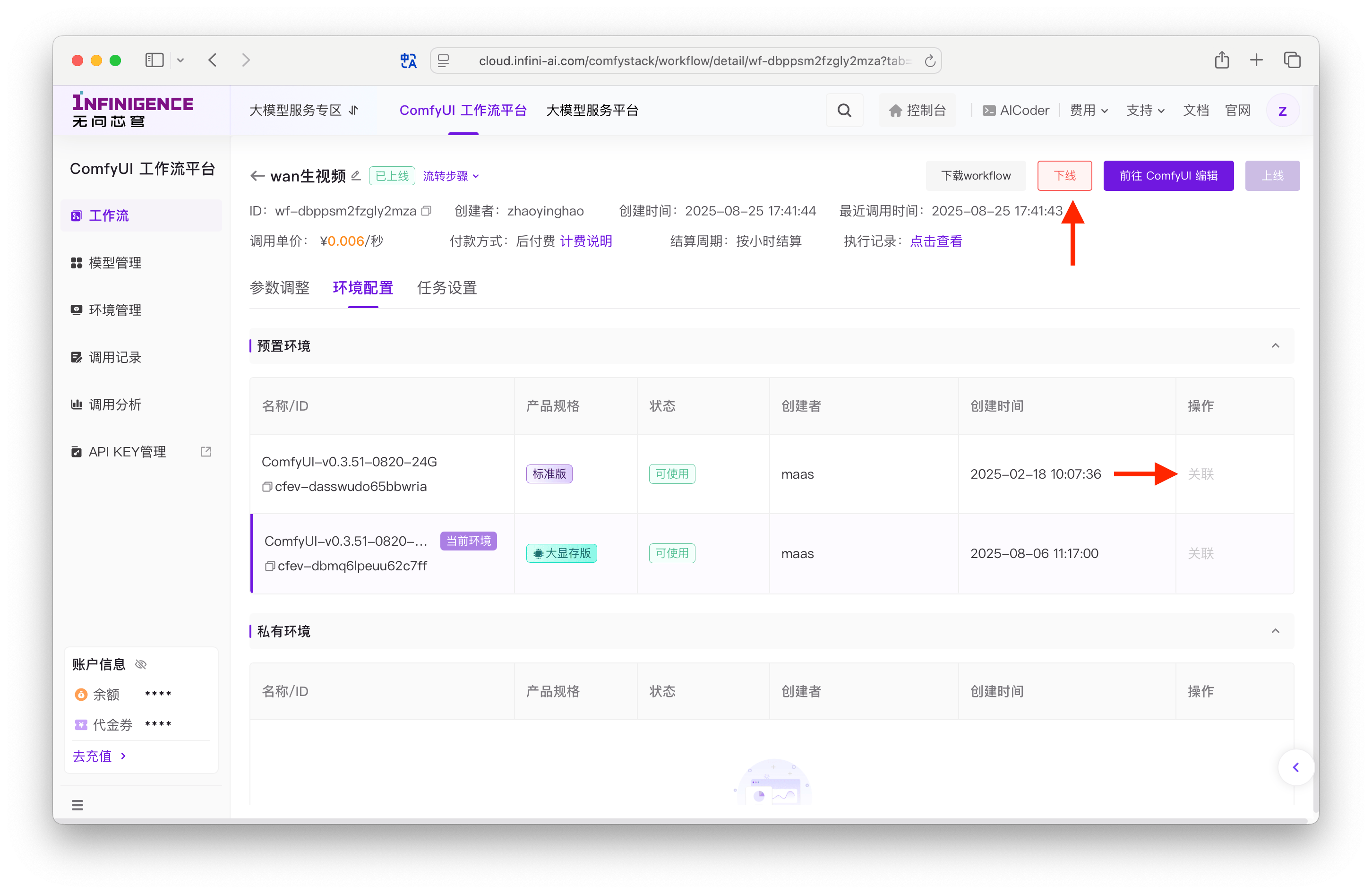Open the search magnifier icon
The image size is (1372, 894).
pyautogui.click(x=844, y=110)
